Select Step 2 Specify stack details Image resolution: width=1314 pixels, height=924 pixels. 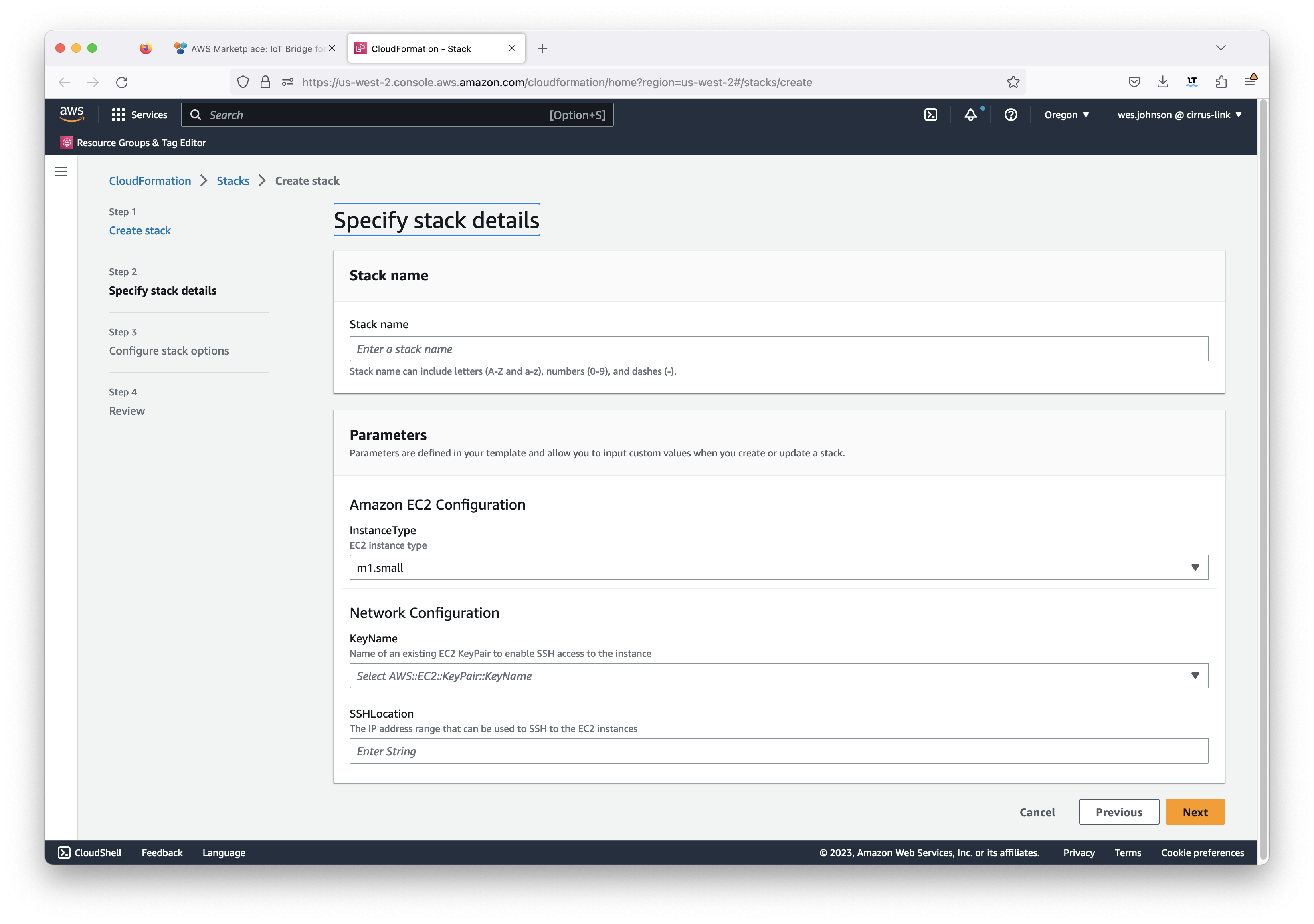coord(163,291)
